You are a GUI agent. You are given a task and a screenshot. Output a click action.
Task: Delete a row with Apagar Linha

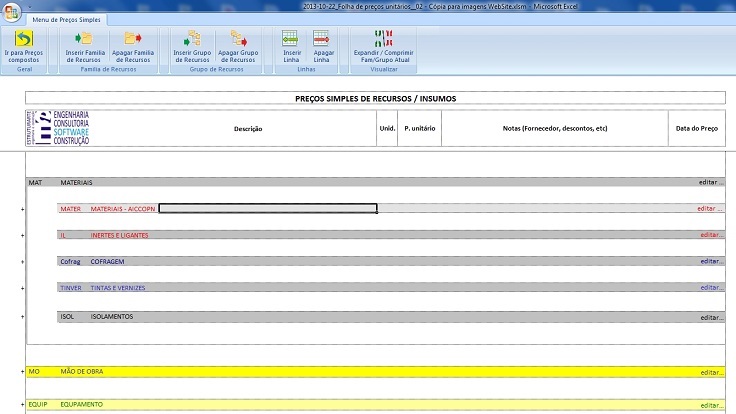pyautogui.click(x=323, y=39)
